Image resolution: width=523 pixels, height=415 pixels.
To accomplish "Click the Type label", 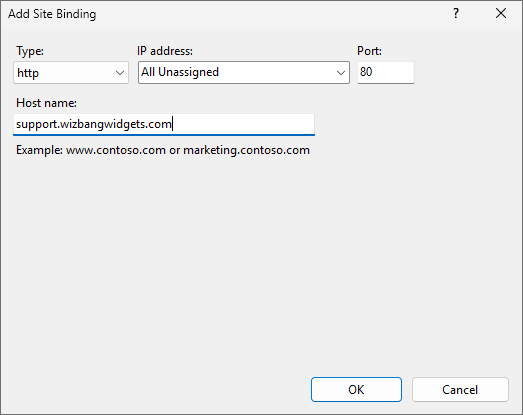I will 30,51.
